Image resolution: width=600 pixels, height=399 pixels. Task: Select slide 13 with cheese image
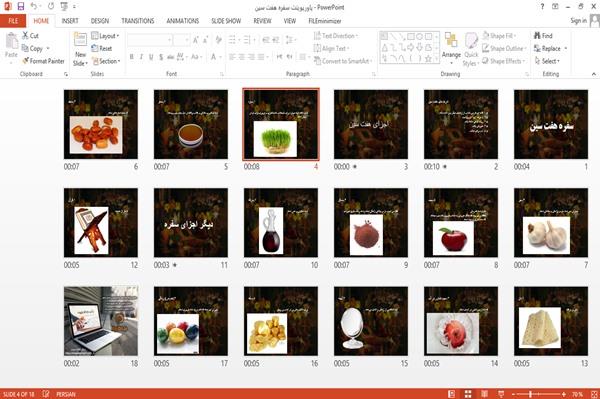(551, 321)
